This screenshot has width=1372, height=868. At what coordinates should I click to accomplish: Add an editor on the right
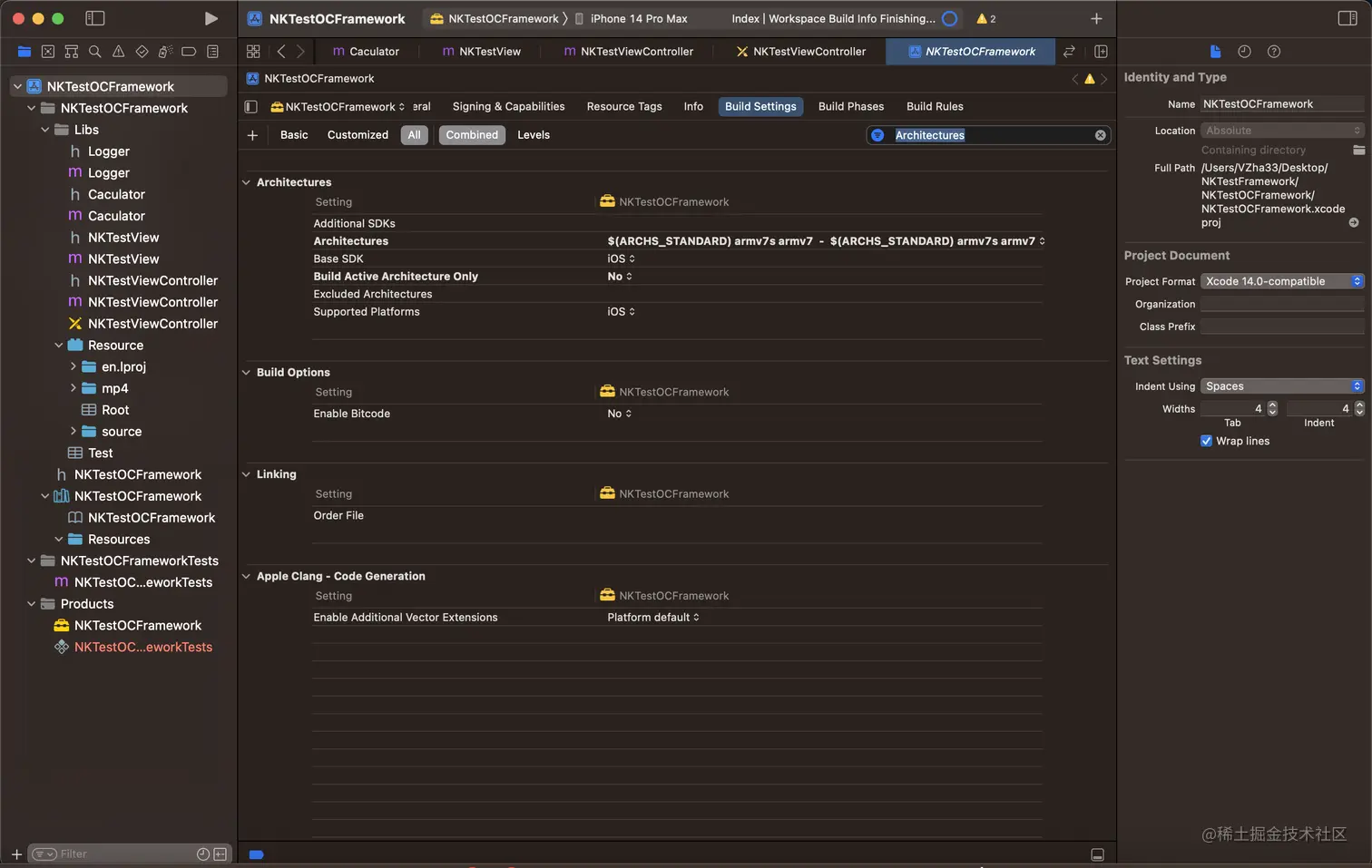click(x=1101, y=52)
